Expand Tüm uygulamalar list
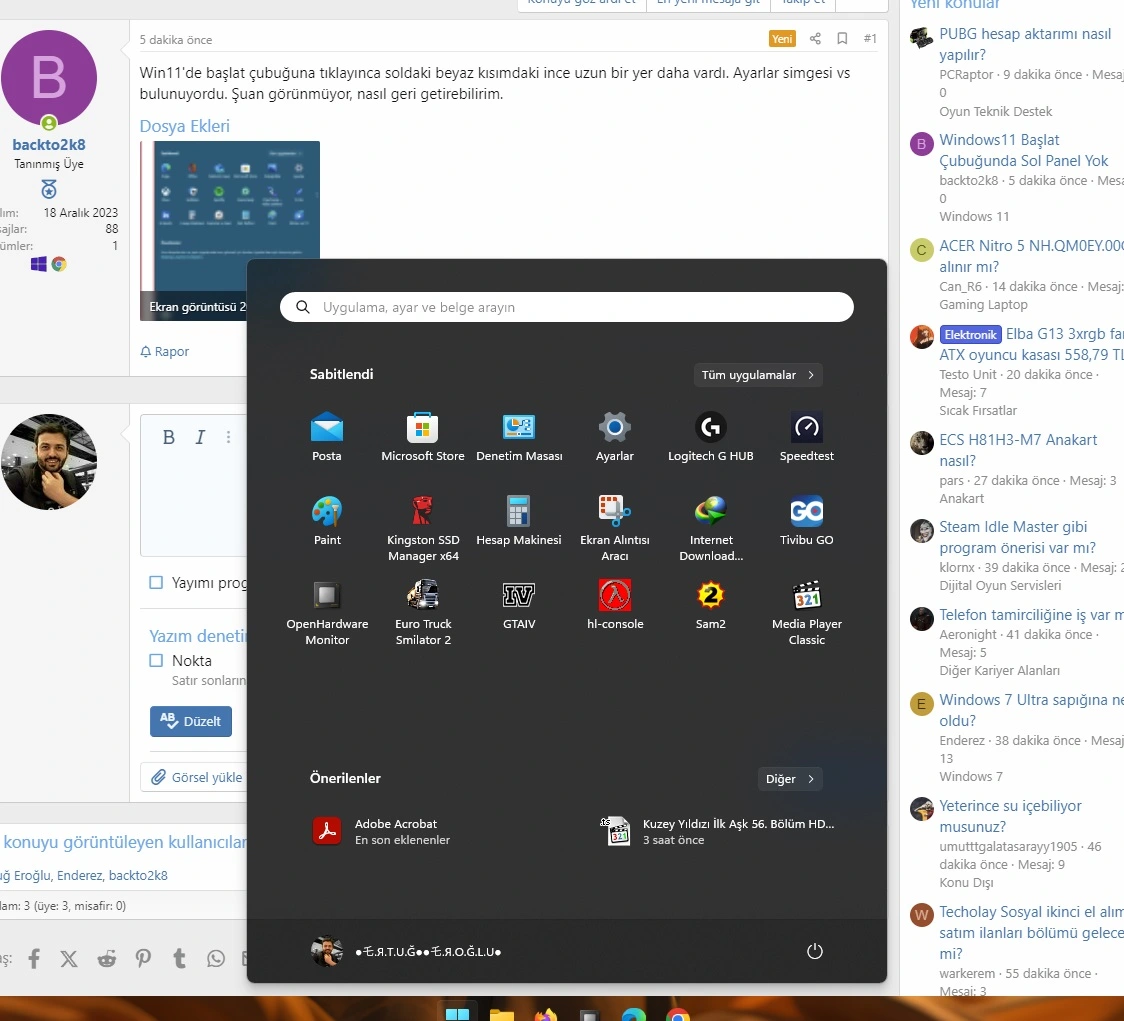Screen dimensions: 1124x1021 point(758,375)
